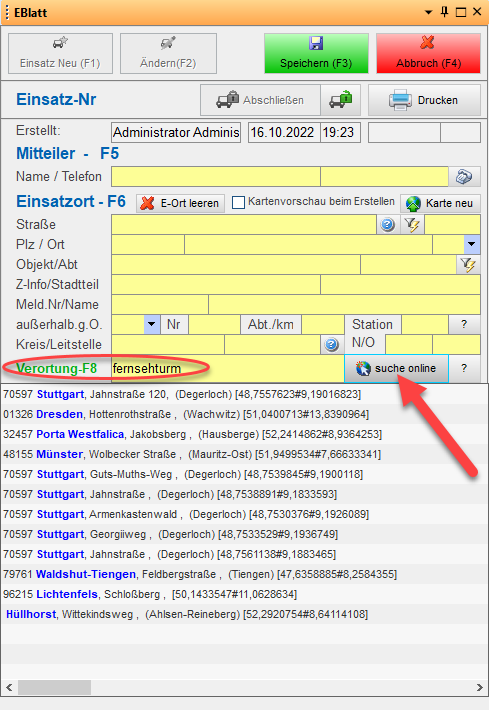This screenshot has width=489, height=710.
Task: Click the blue help icon next to Straße
Action: (388, 225)
